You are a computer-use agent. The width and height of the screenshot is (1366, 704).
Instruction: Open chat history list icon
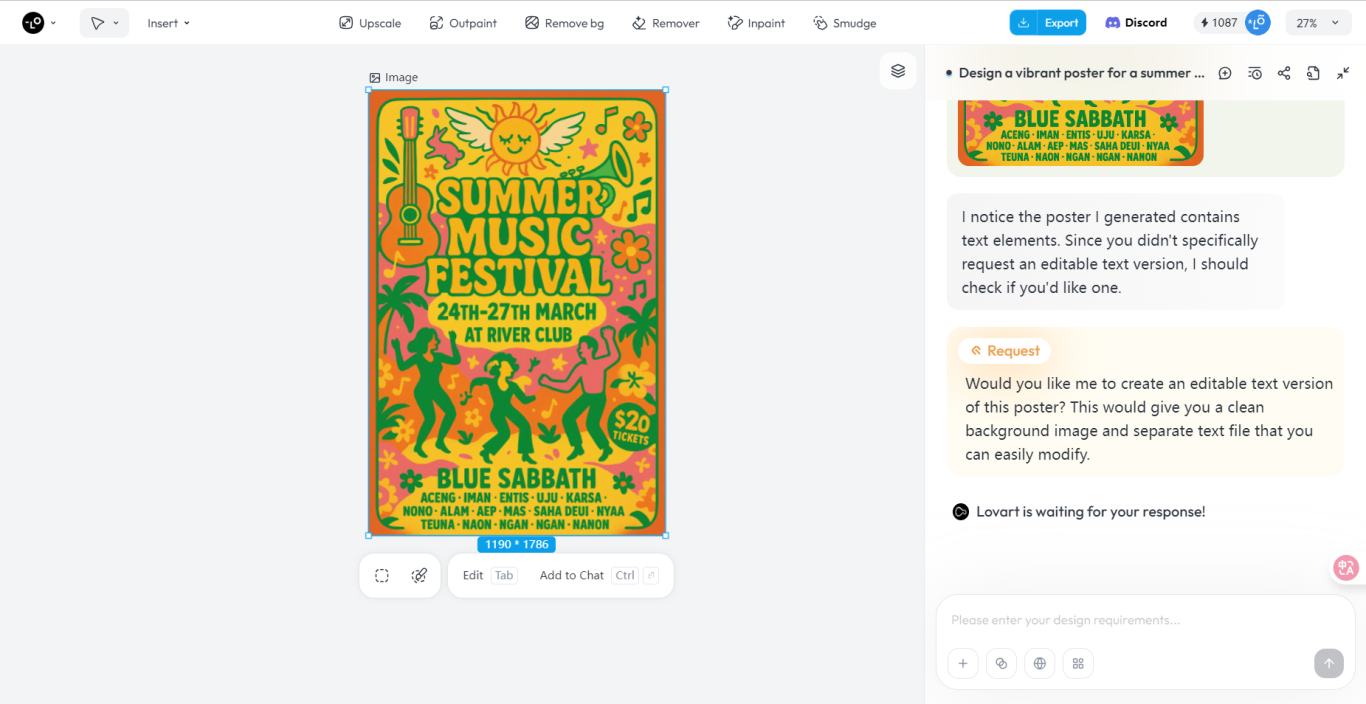click(1255, 73)
